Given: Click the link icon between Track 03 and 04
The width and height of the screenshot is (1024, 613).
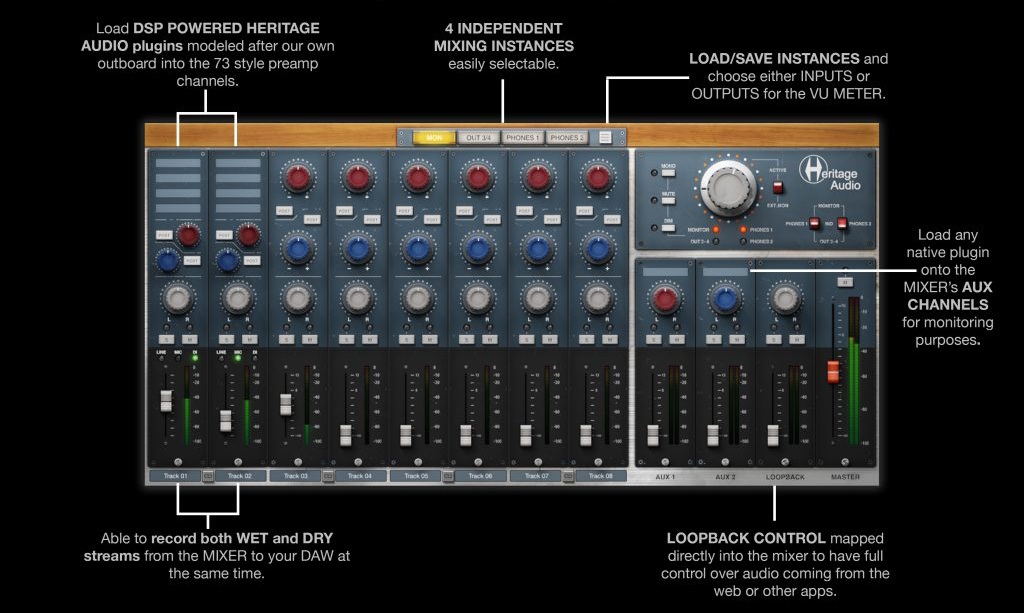Looking at the screenshot, I should click(328, 476).
